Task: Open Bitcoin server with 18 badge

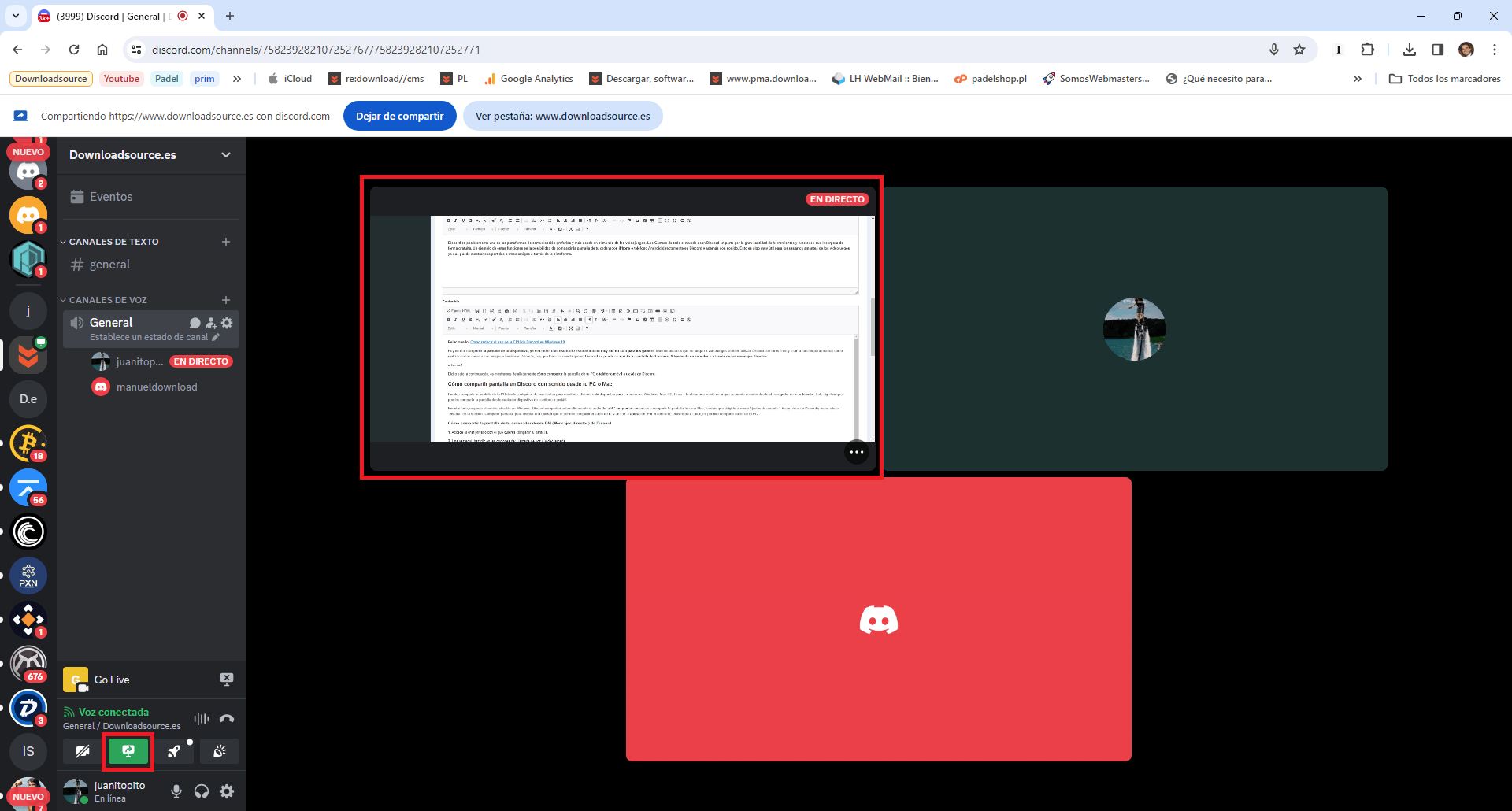Action: click(x=28, y=443)
